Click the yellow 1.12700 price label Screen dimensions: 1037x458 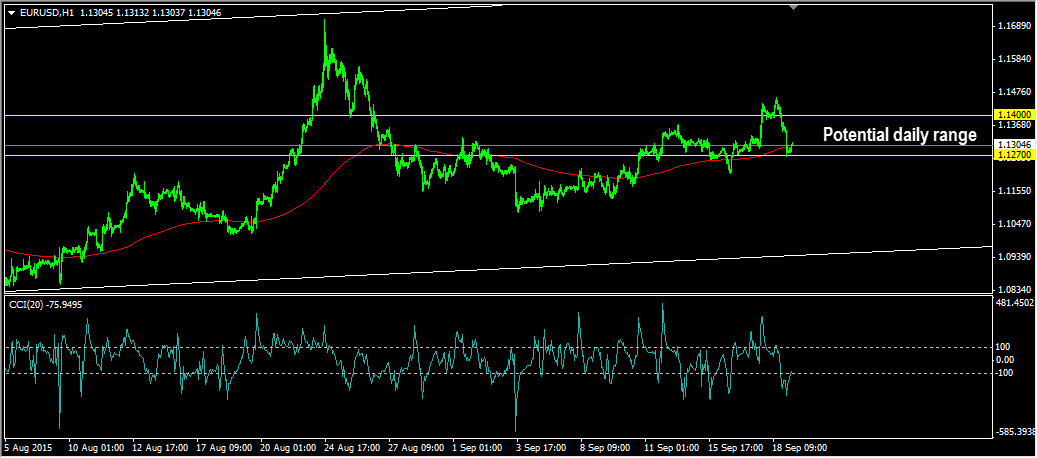(1013, 155)
